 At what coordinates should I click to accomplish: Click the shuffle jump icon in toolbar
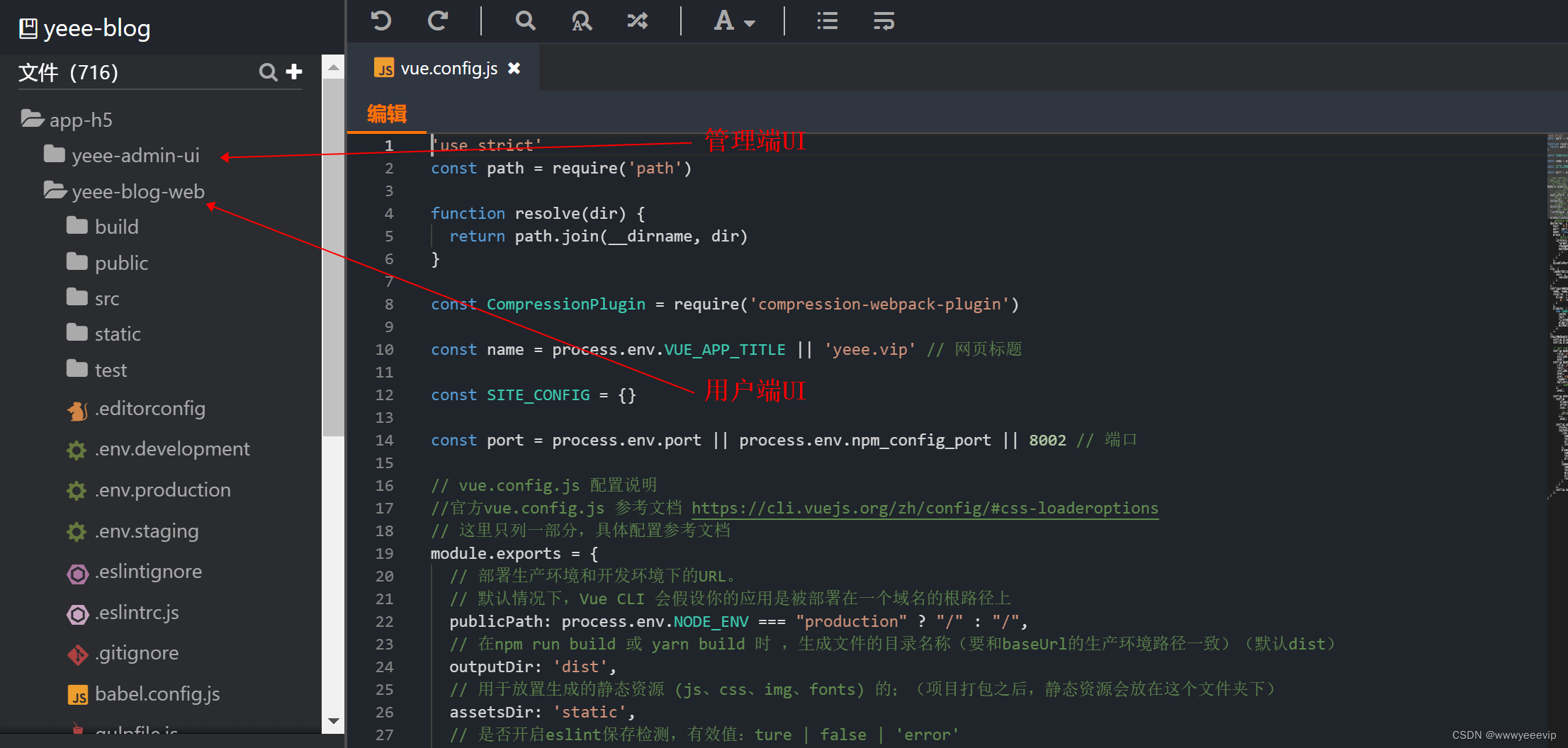(x=638, y=21)
